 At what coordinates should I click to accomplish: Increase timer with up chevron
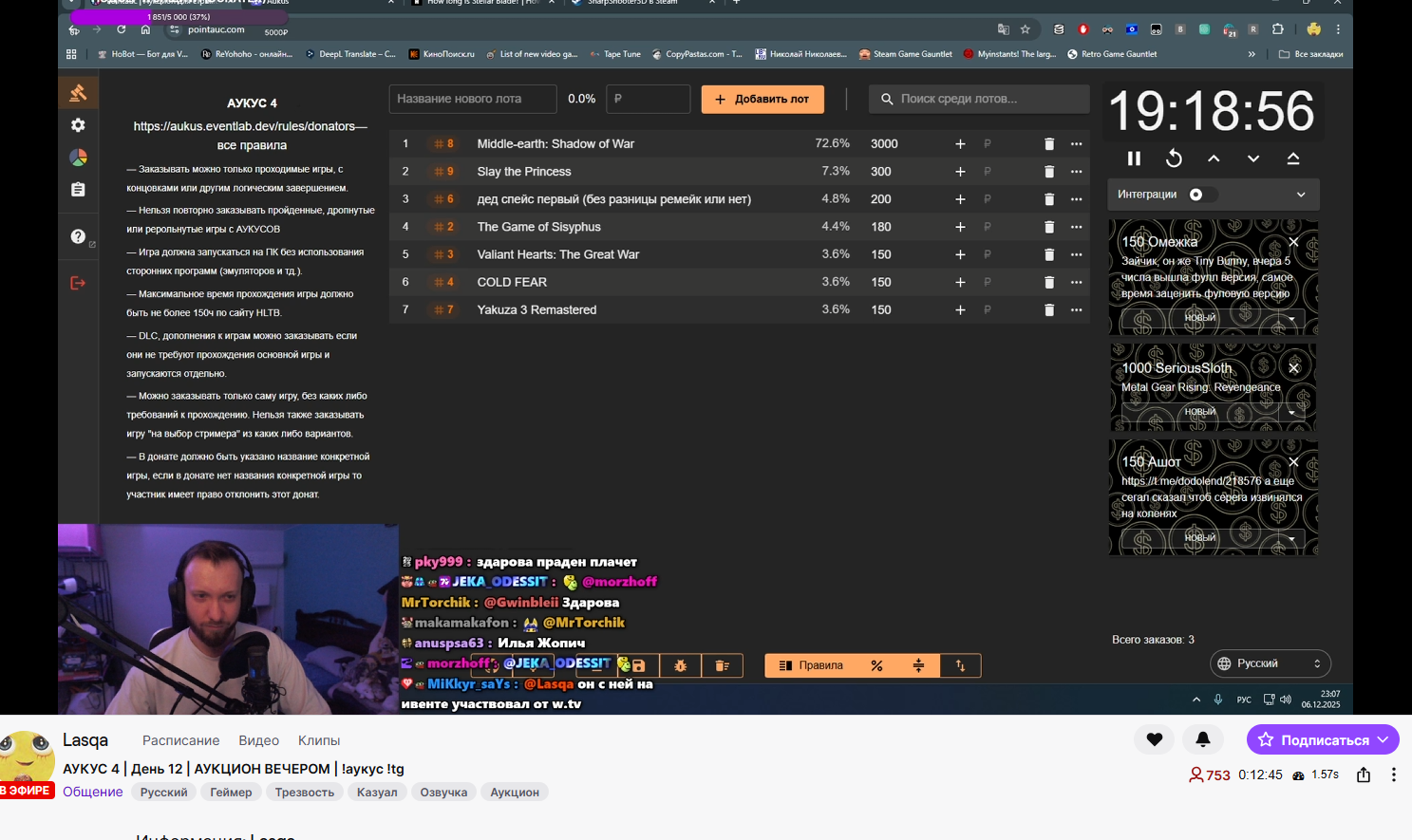tap(1214, 159)
